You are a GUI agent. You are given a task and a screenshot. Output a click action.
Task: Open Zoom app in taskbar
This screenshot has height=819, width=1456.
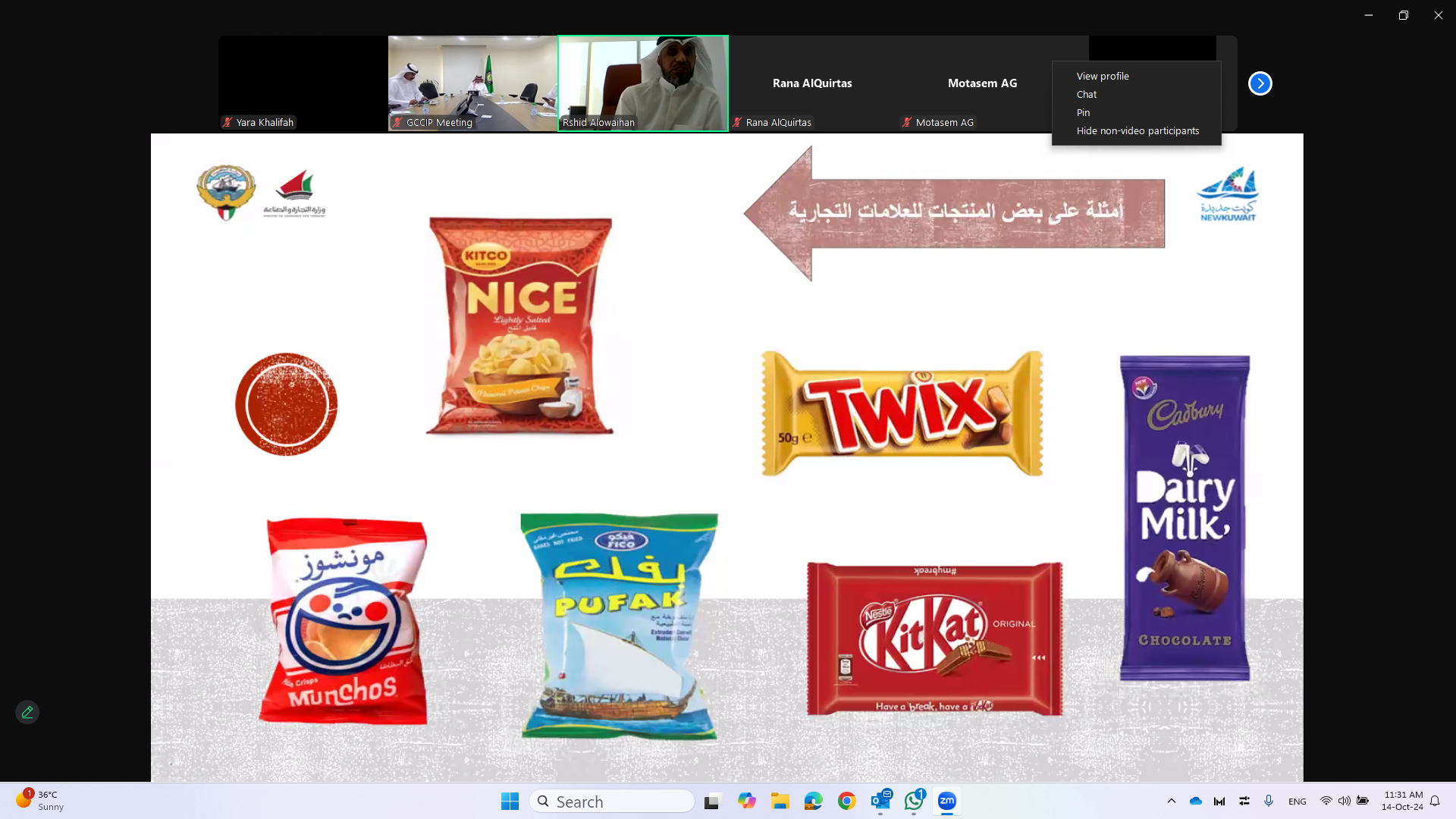(946, 801)
